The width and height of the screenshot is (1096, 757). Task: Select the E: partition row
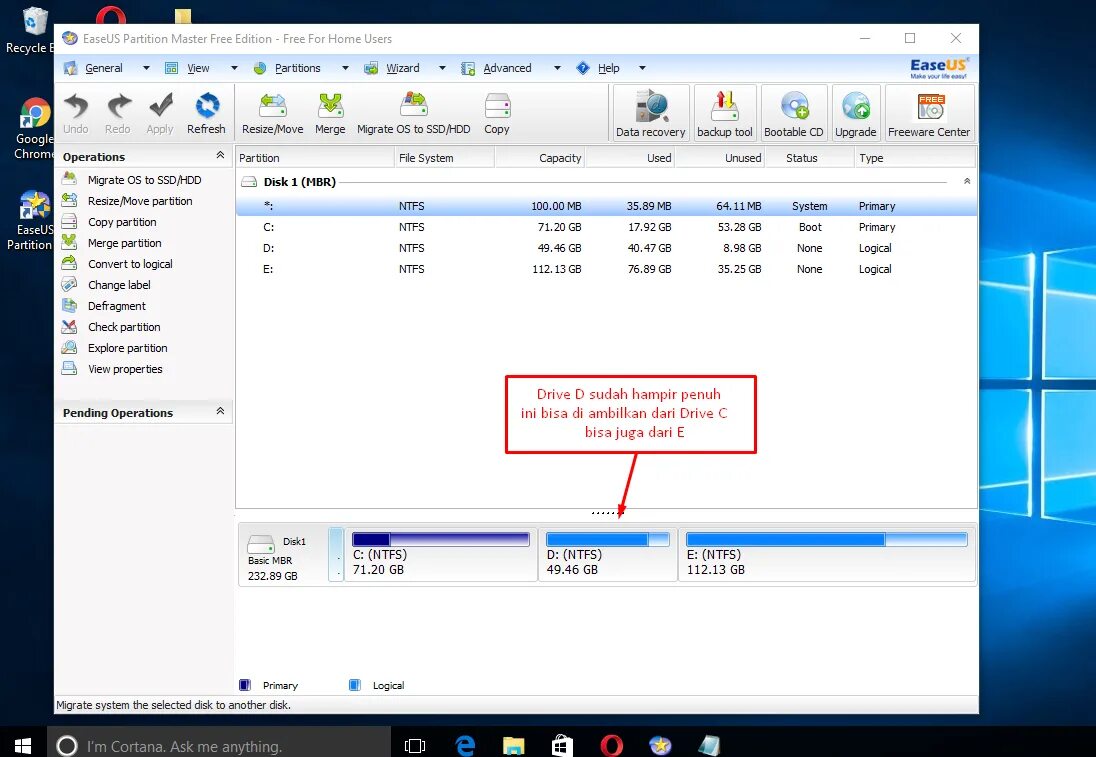pos(607,269)
